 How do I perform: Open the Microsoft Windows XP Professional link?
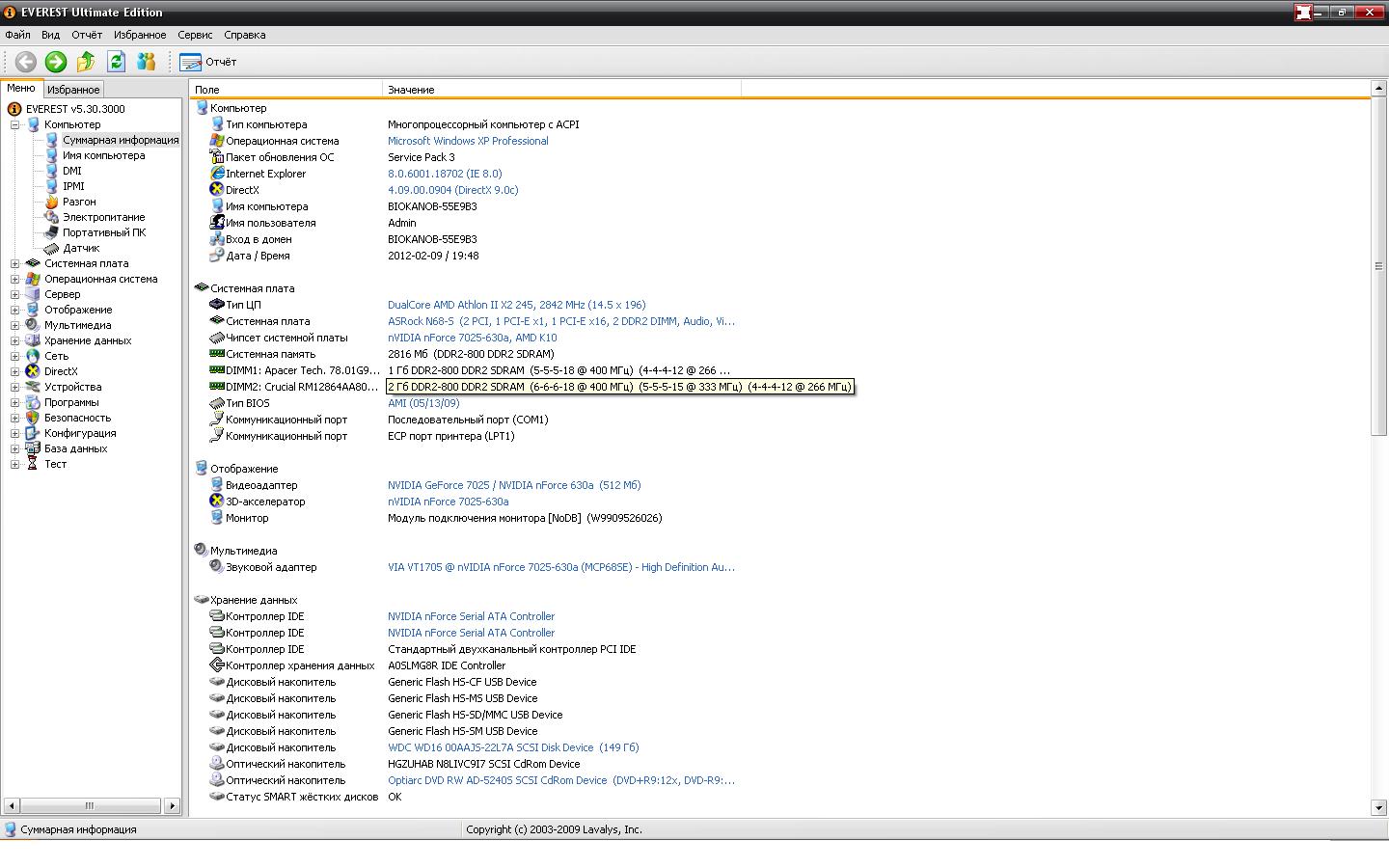(468, 141)
